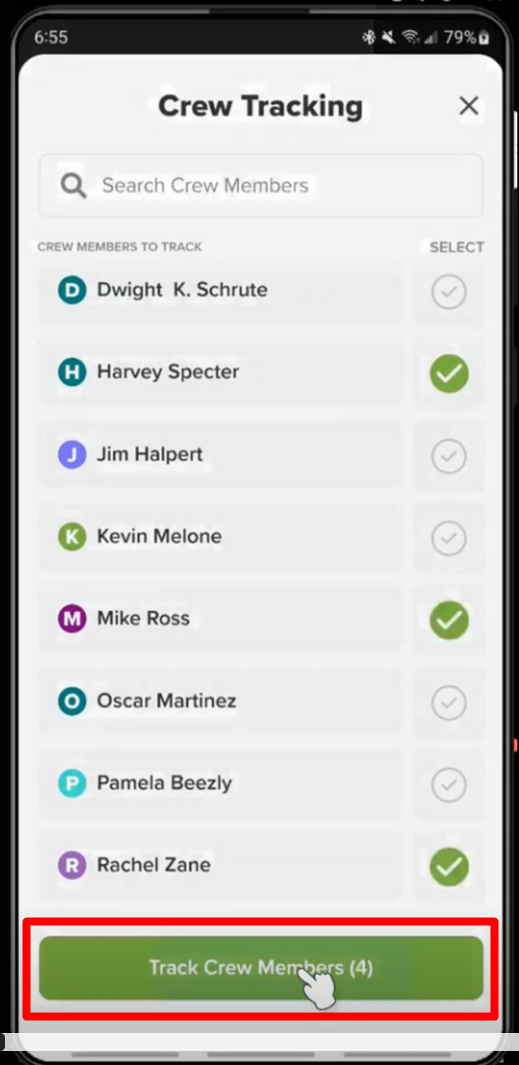Click Jim's J avatar icon
This screenshot has width=519, height=1065.
coord(72,454)
